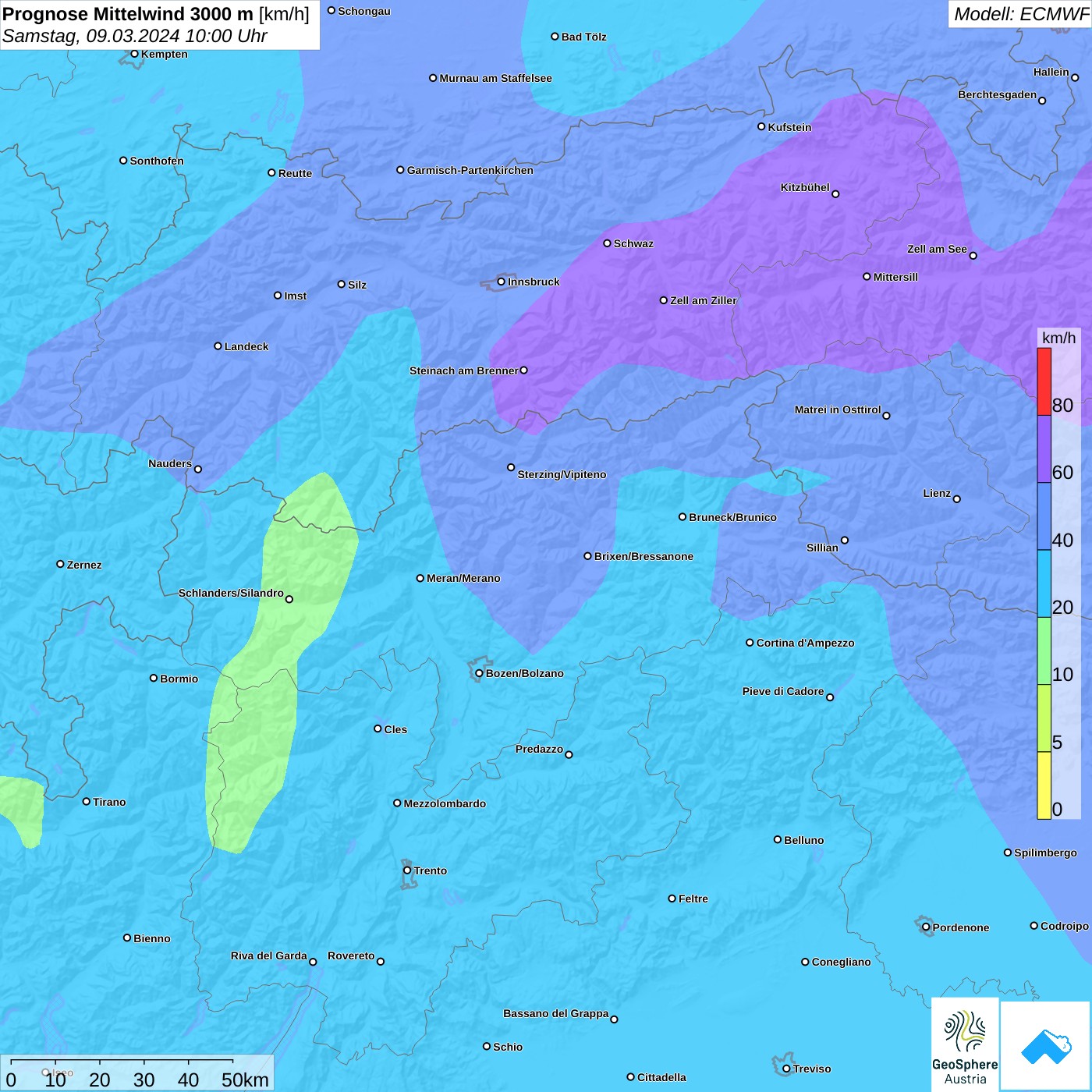1092x1092 pixels.
Task: Click the Belluno location dot
Action: (x=778, y=839)
